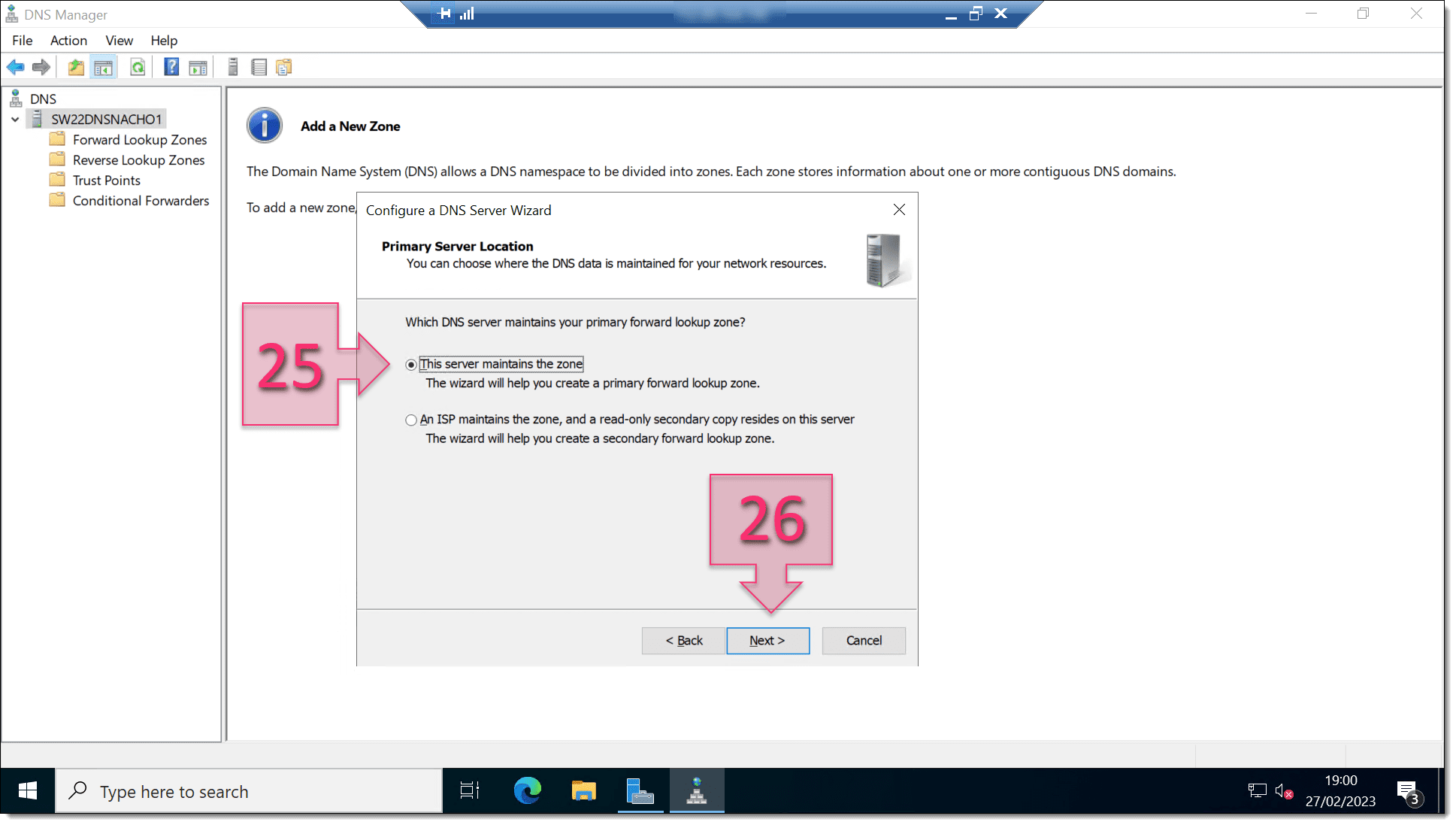Click the export list icon in toolbar

tap(258, 67)
